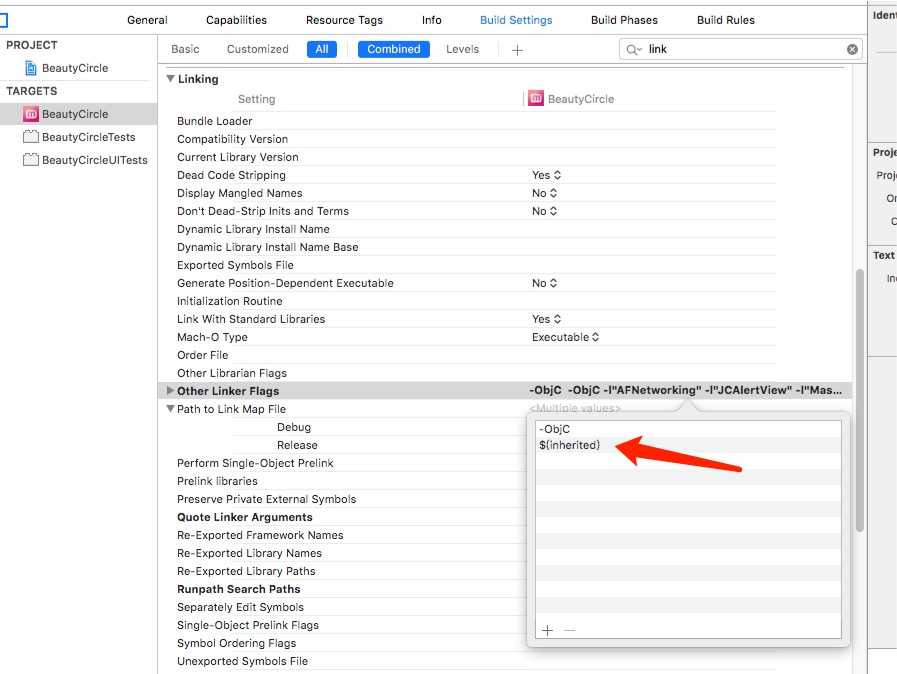Select the Unexported Symbols File row
Viewport: 897px width, 674px height.
point(242,661)
